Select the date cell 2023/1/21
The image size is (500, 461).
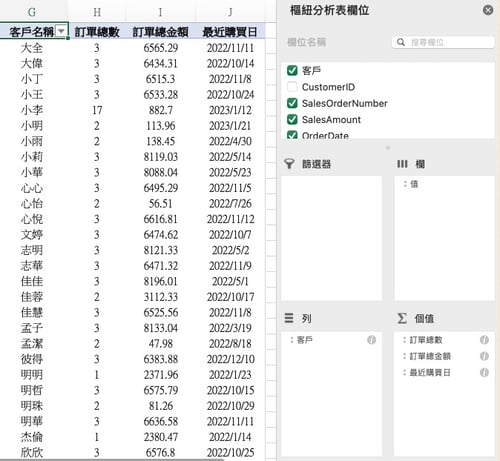(230, 126)
